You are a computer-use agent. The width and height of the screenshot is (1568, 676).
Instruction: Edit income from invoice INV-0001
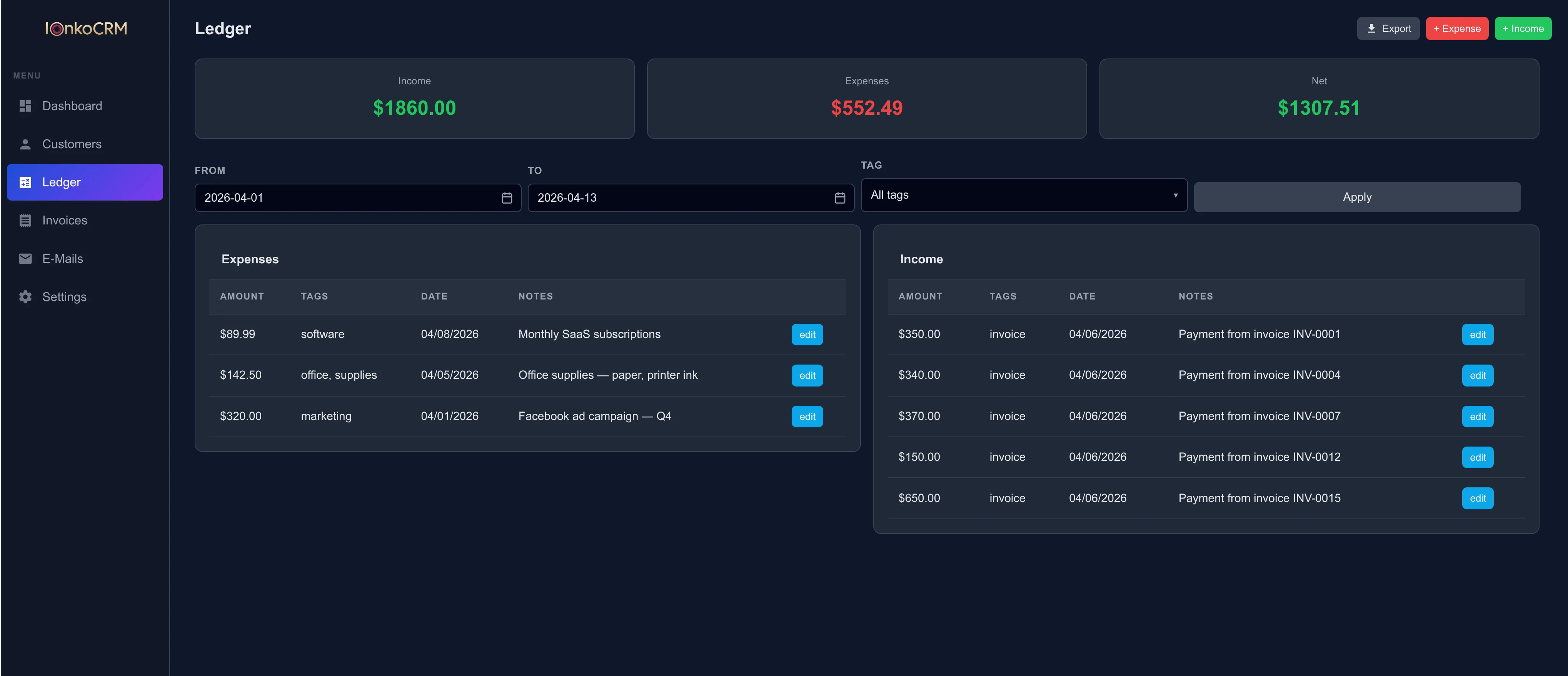tap(1477, 335)
